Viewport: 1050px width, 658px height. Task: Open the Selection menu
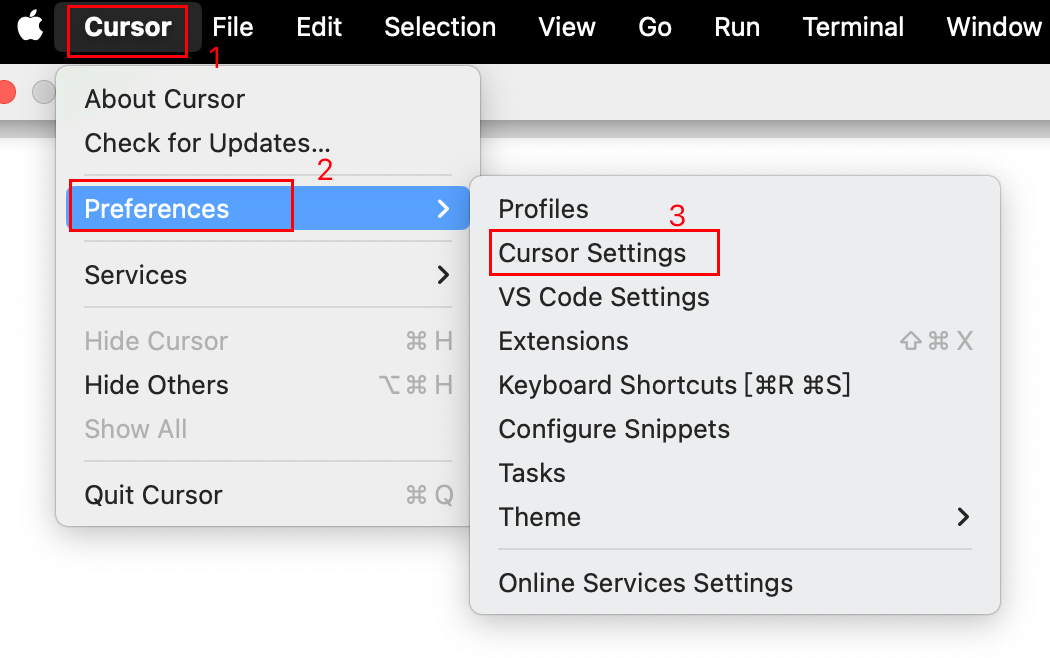(x=440, y=27)
